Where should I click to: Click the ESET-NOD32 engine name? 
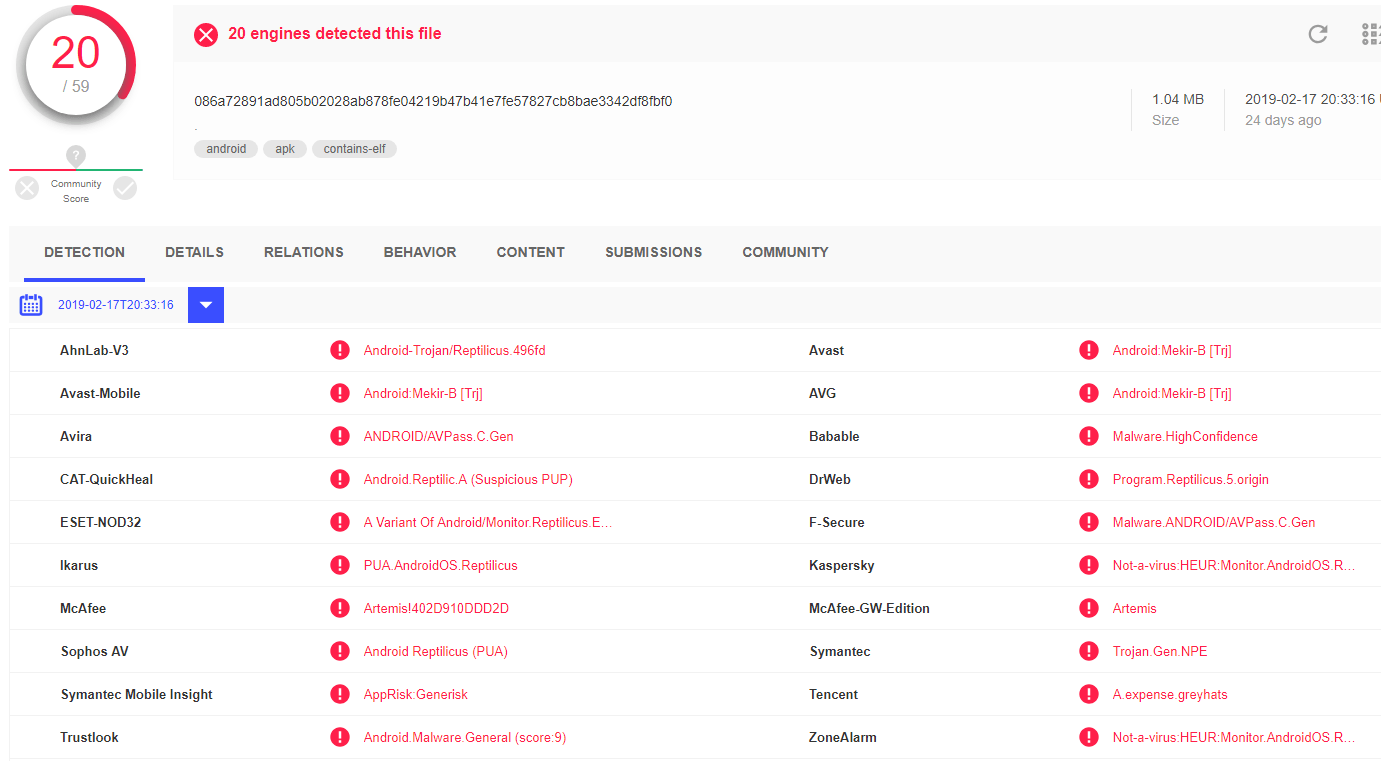pos(101,522)
